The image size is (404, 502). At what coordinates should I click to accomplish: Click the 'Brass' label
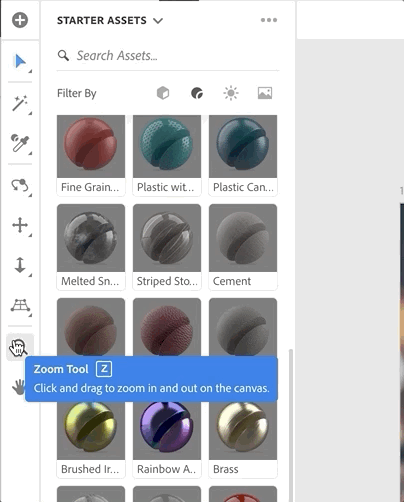(226, 469)
